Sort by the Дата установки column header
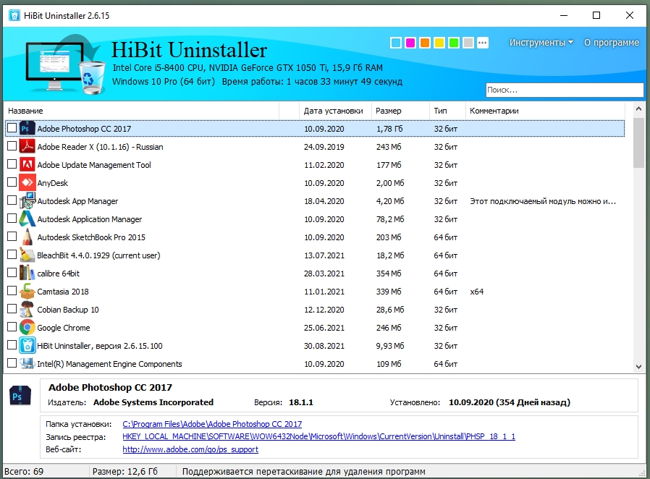 [x=335, y=111]
